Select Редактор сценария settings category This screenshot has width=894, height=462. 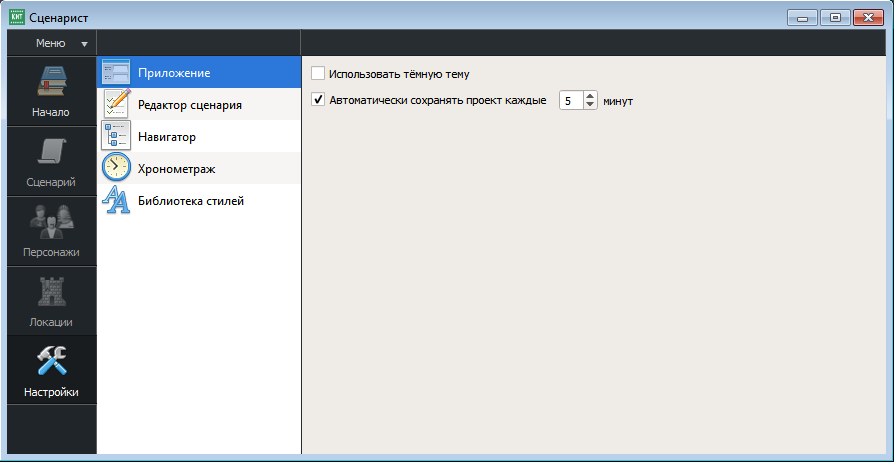point(199,104)
